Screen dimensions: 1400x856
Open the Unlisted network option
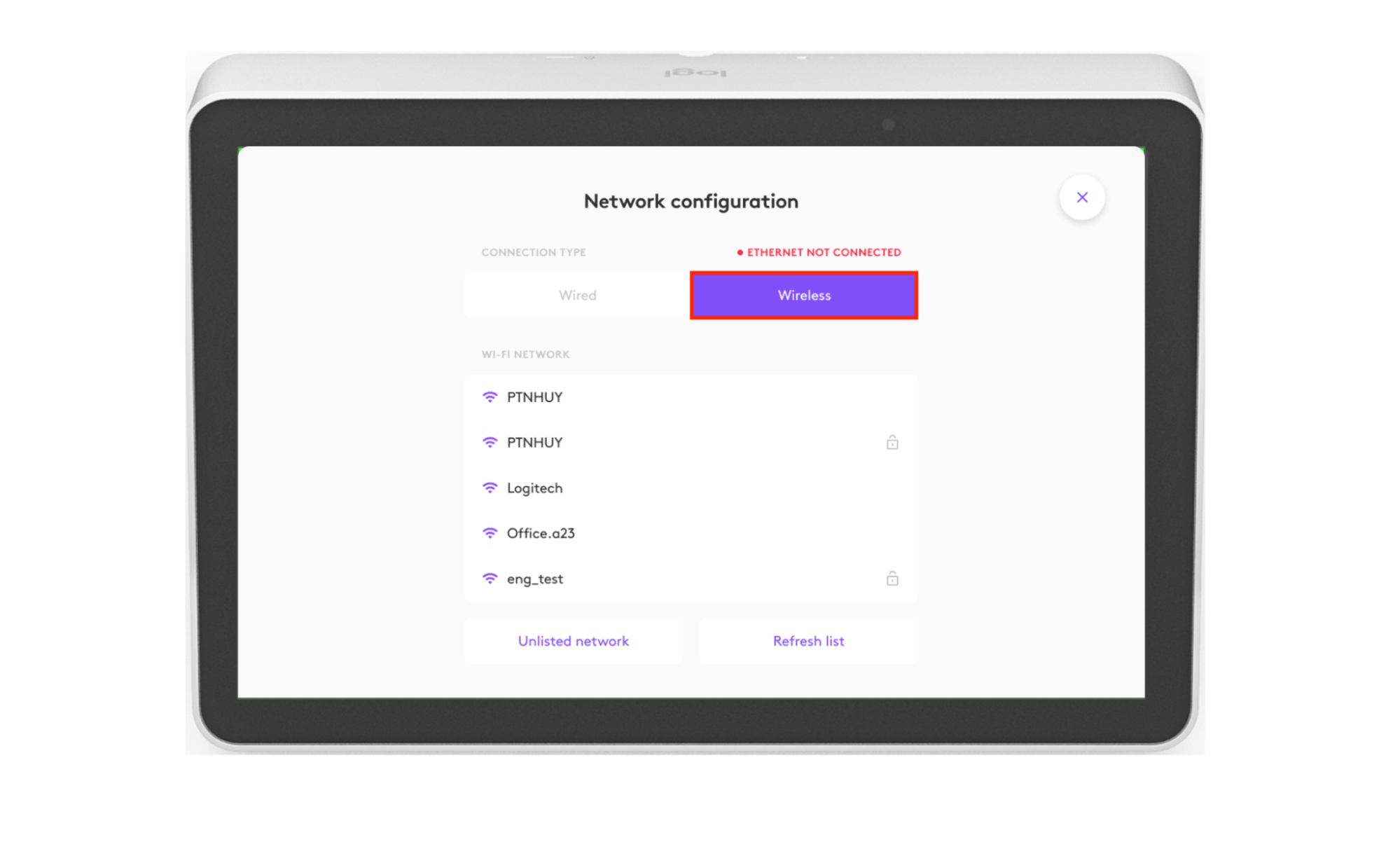point(573,641)
